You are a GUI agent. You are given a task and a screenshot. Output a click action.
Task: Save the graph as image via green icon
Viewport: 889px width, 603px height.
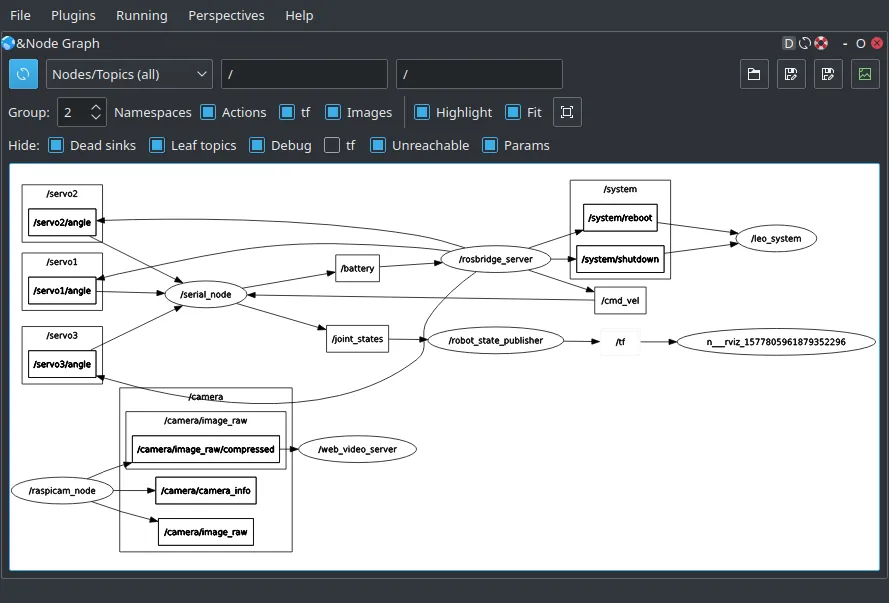(x=864, y=74)
